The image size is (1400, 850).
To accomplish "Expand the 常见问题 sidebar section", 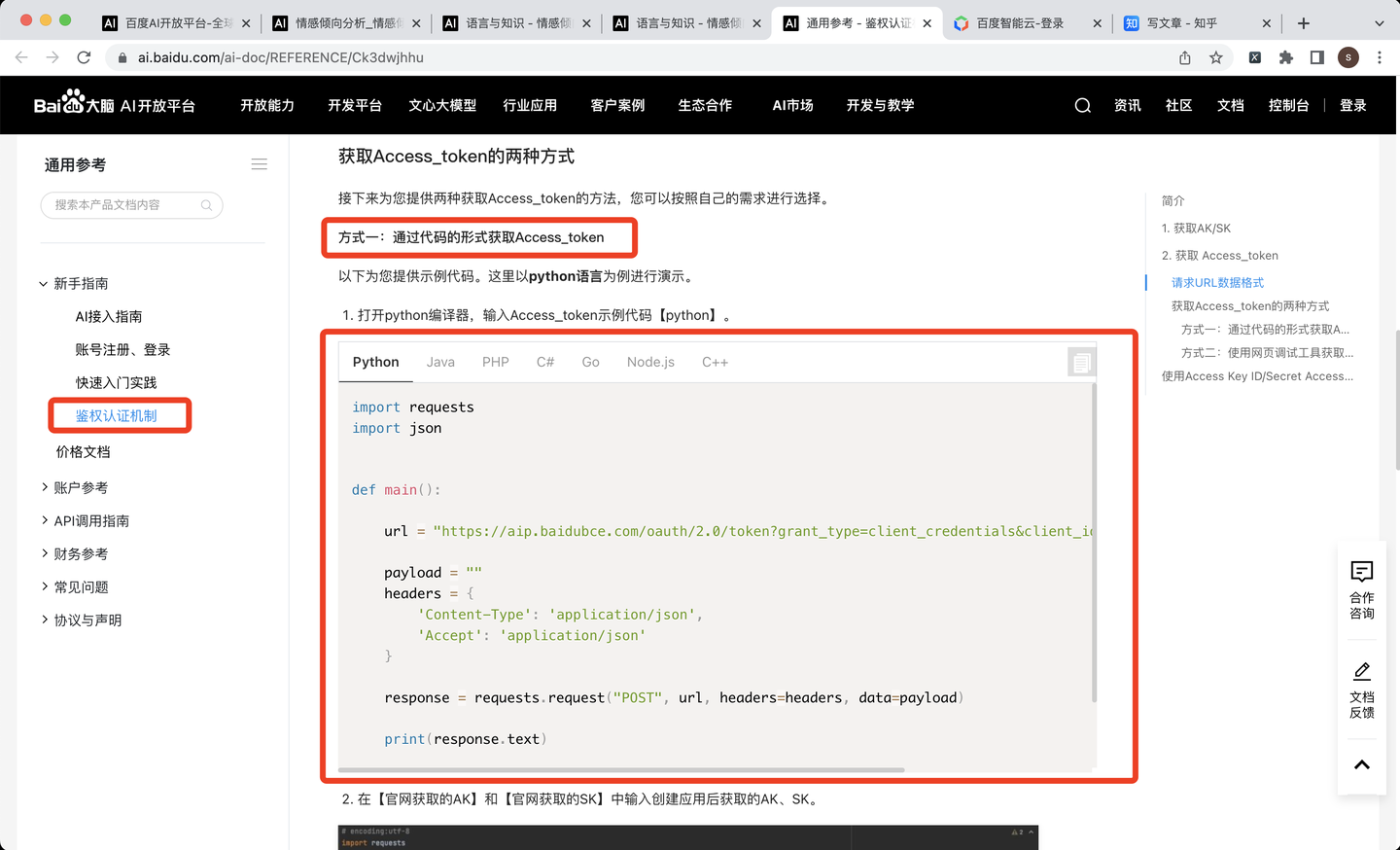I will point(83,586).
